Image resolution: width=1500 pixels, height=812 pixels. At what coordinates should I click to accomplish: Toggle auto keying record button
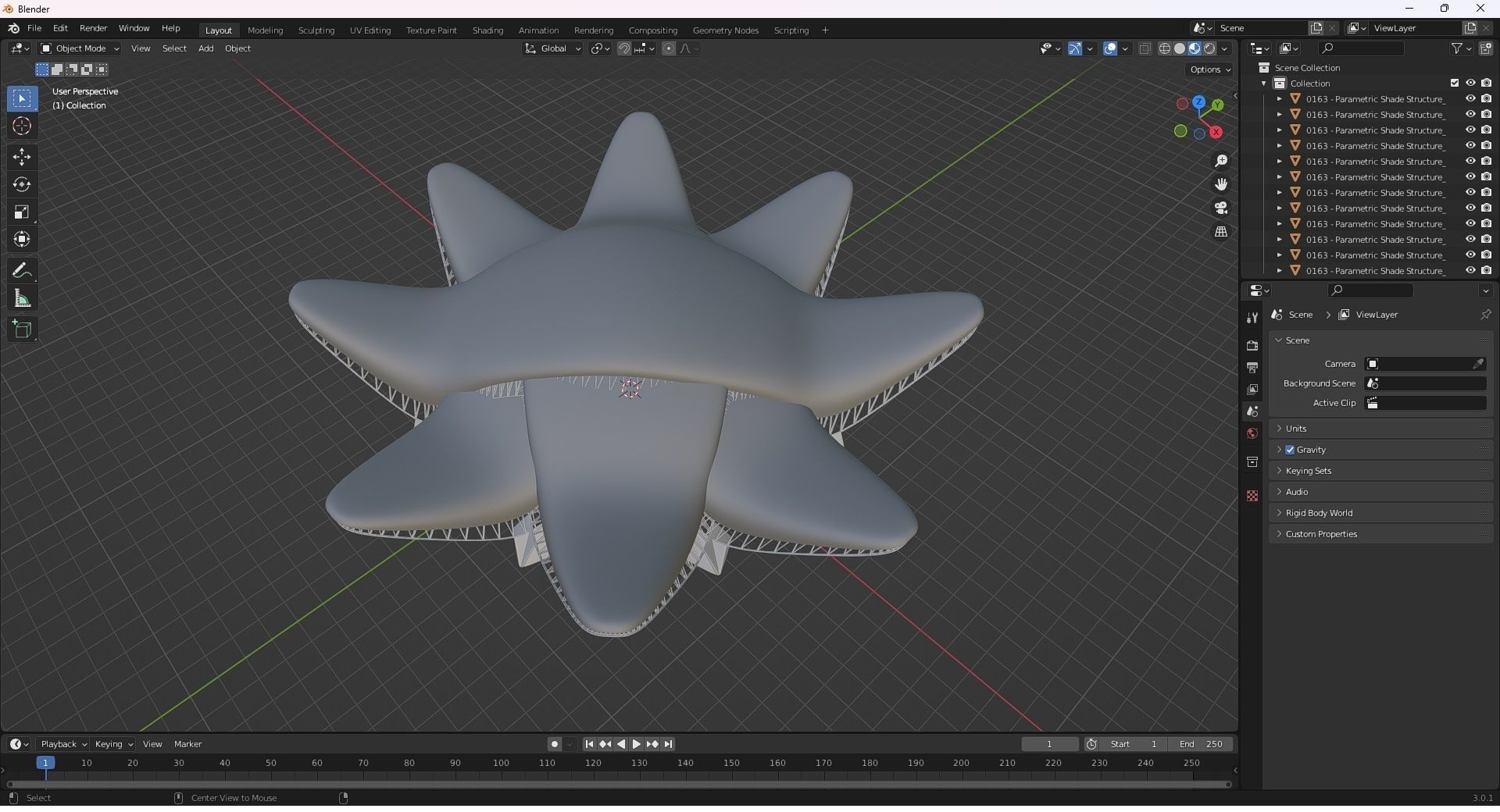click(555, 744)
